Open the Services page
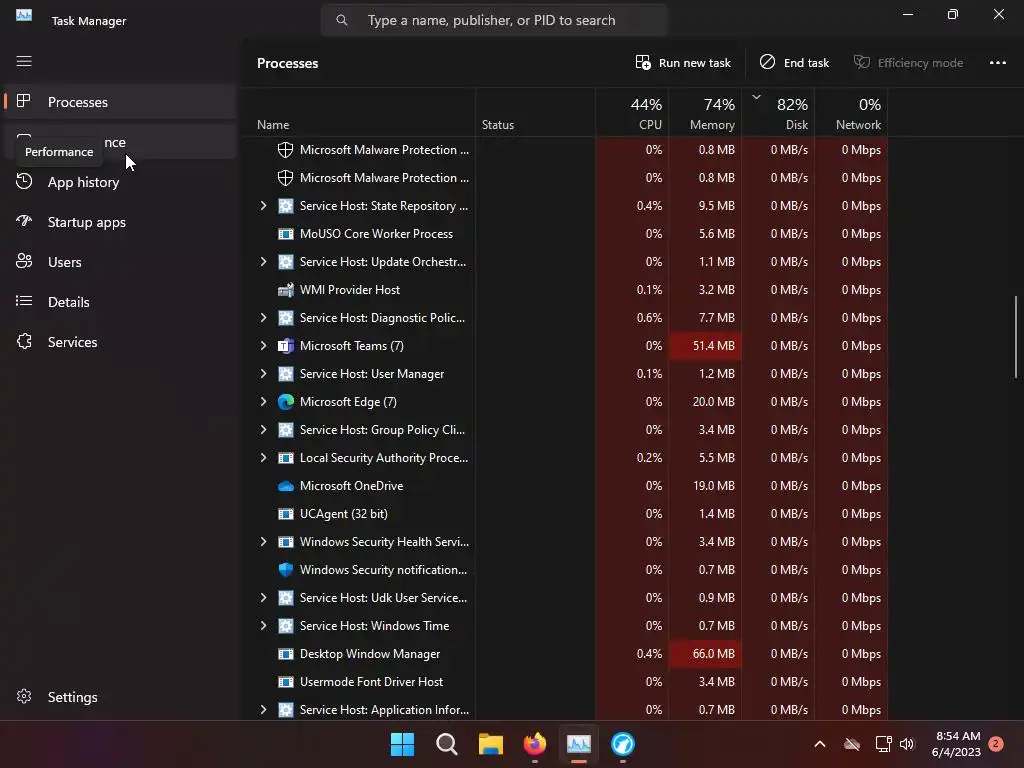This screenshot has height=768, width=1024. click(120, 342)
